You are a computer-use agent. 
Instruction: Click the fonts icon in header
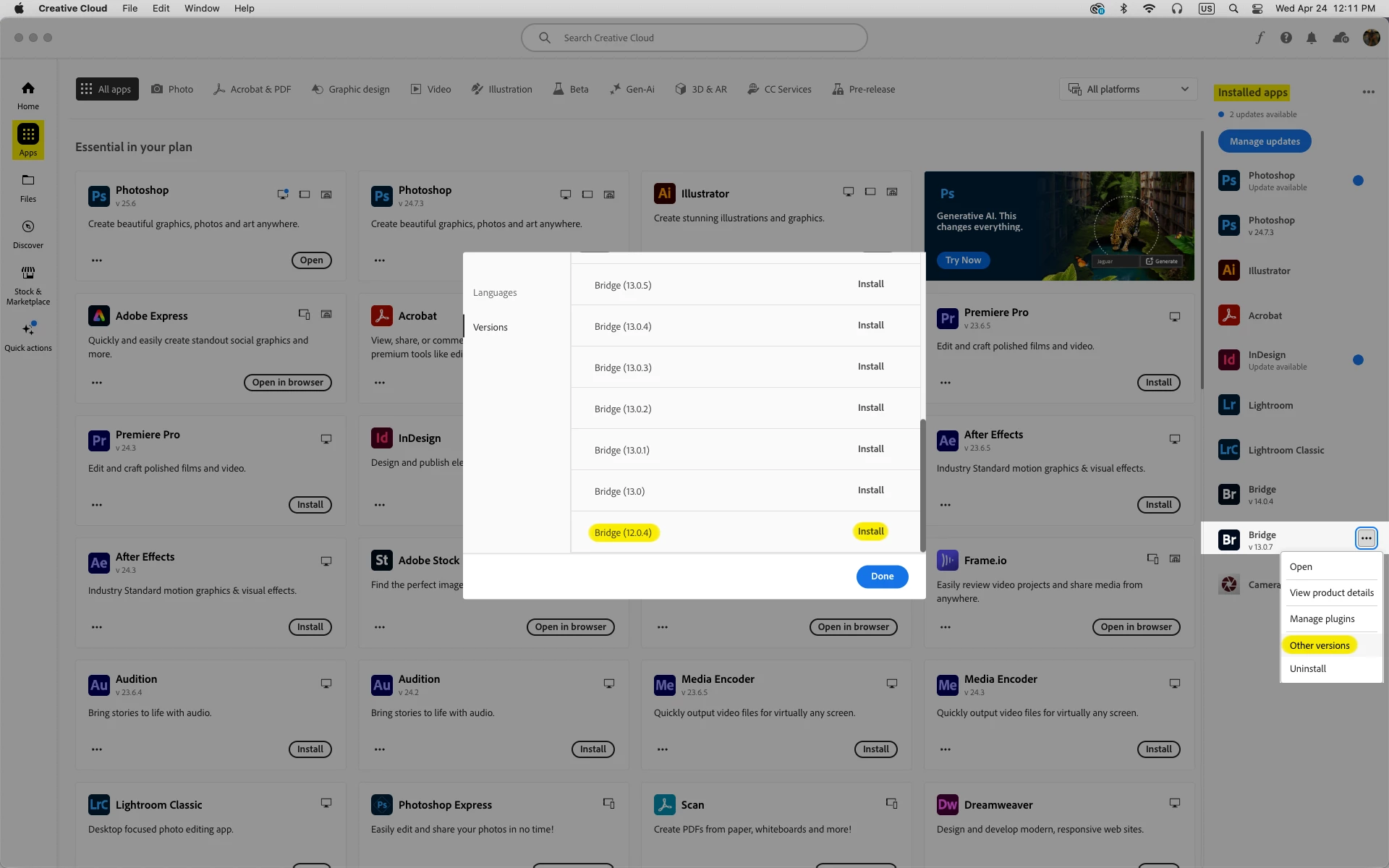[x=1260, y=38]
